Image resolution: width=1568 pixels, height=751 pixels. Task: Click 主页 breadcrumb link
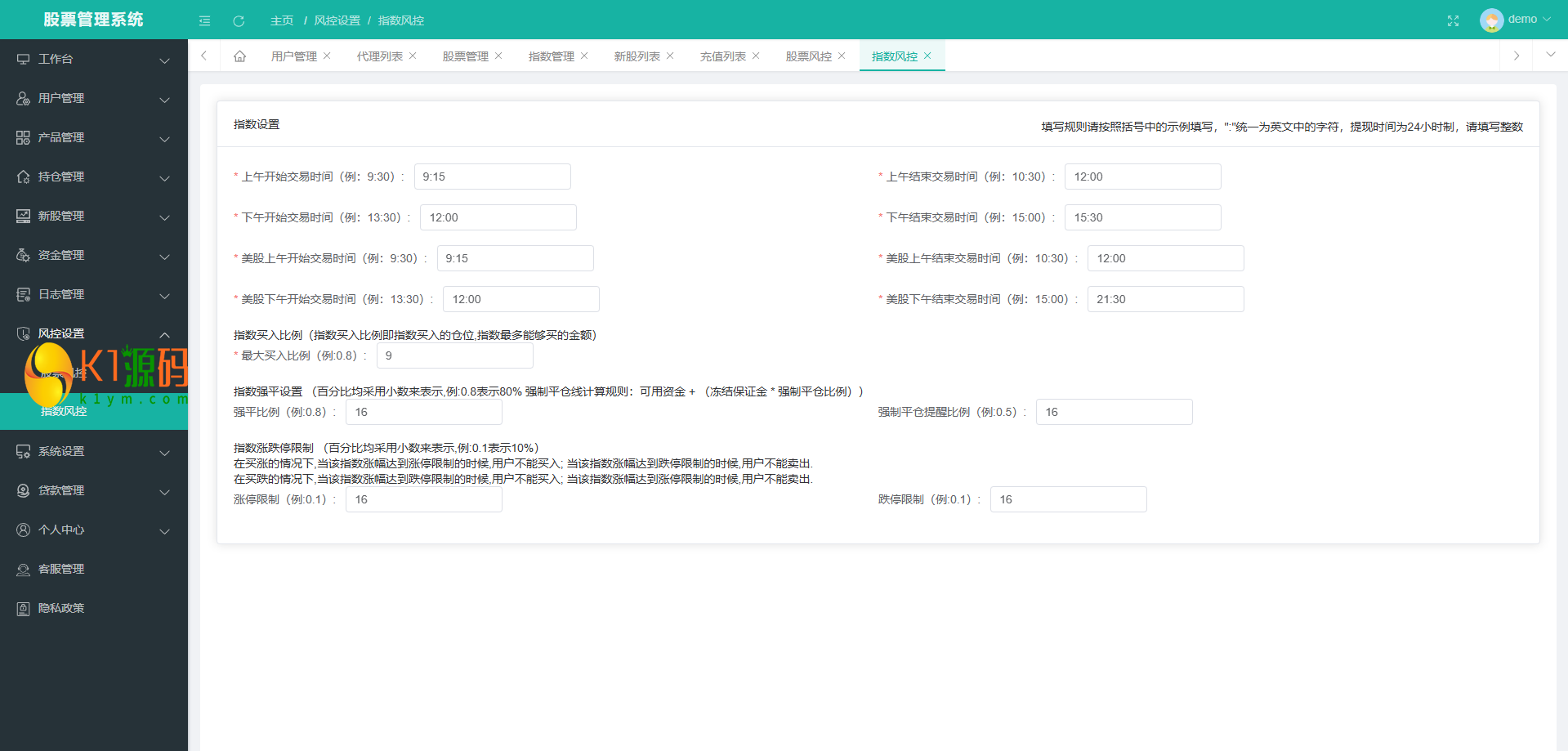pos(282,20)
